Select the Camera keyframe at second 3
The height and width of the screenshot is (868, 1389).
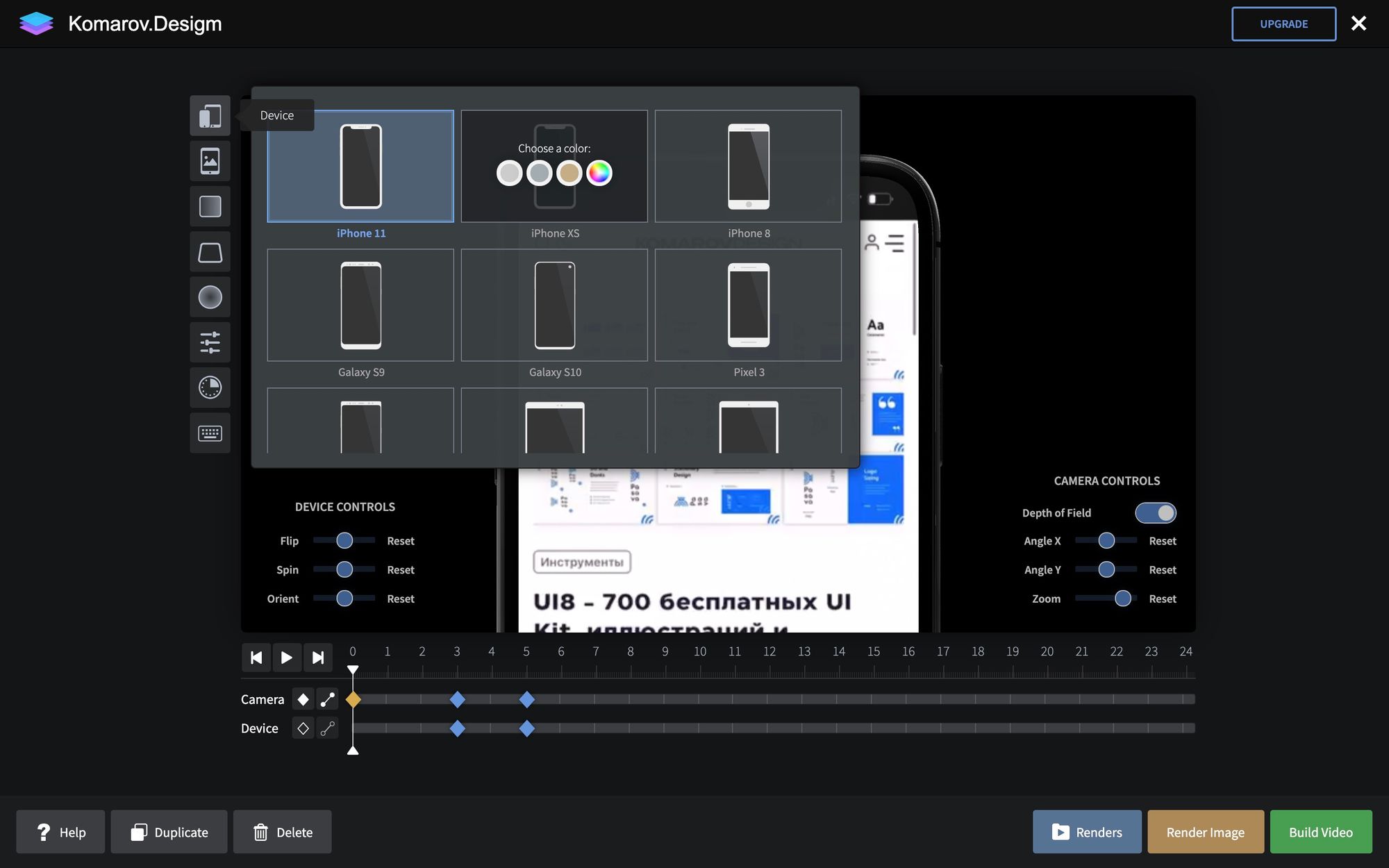click(457, 699)
